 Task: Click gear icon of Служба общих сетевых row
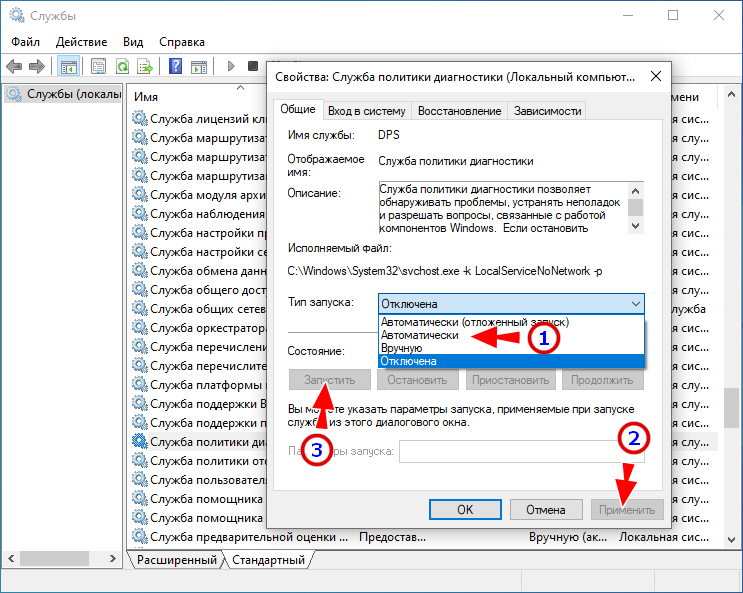click(x=139, y=308)
